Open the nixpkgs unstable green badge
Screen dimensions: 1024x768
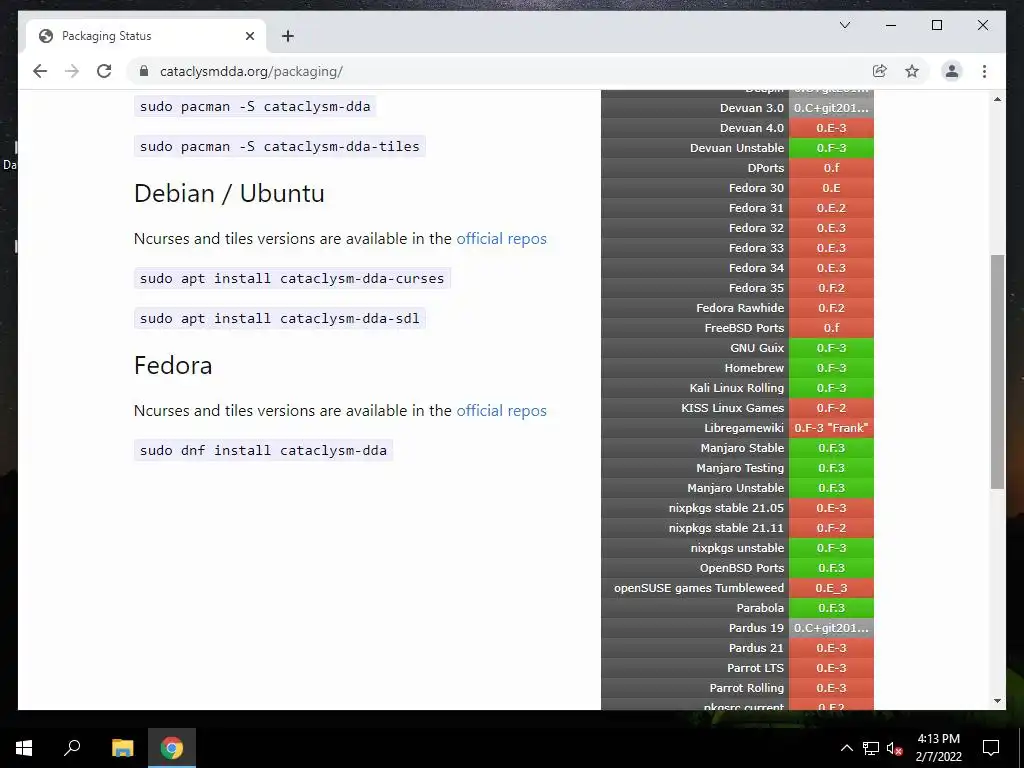831,548
